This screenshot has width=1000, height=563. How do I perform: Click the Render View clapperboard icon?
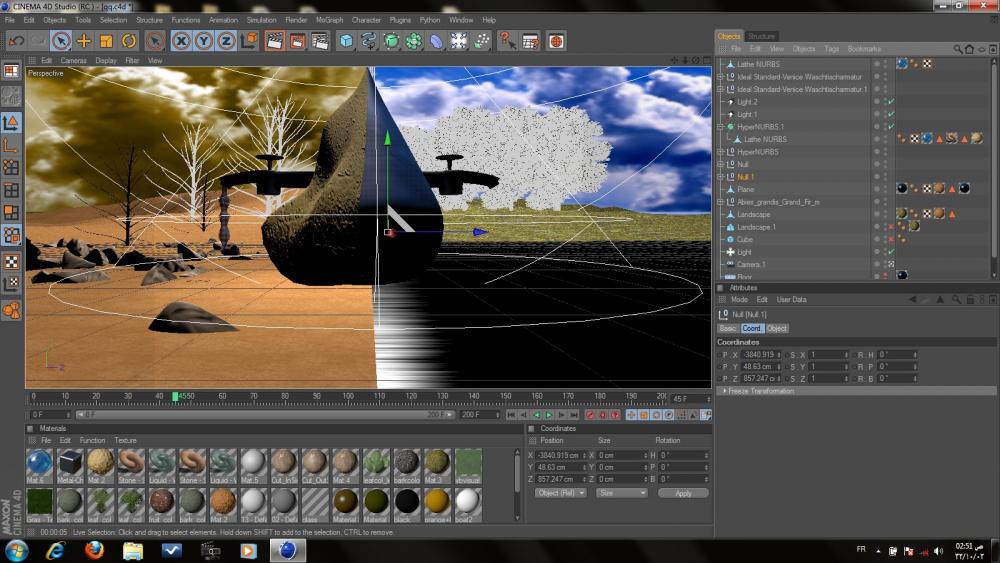(274, 41)
